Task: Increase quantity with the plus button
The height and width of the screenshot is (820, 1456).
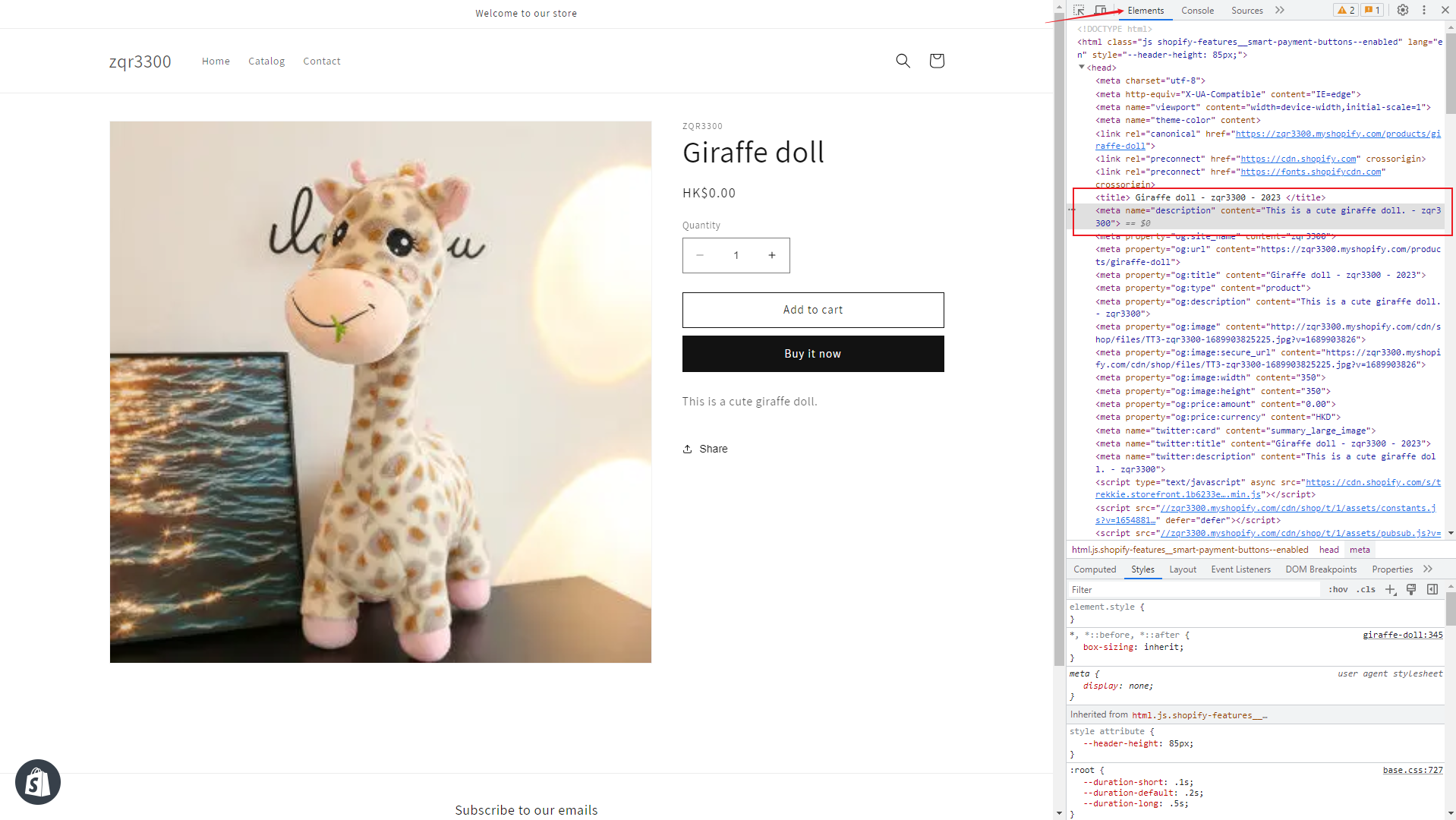Action: click(x=772, y=255)
